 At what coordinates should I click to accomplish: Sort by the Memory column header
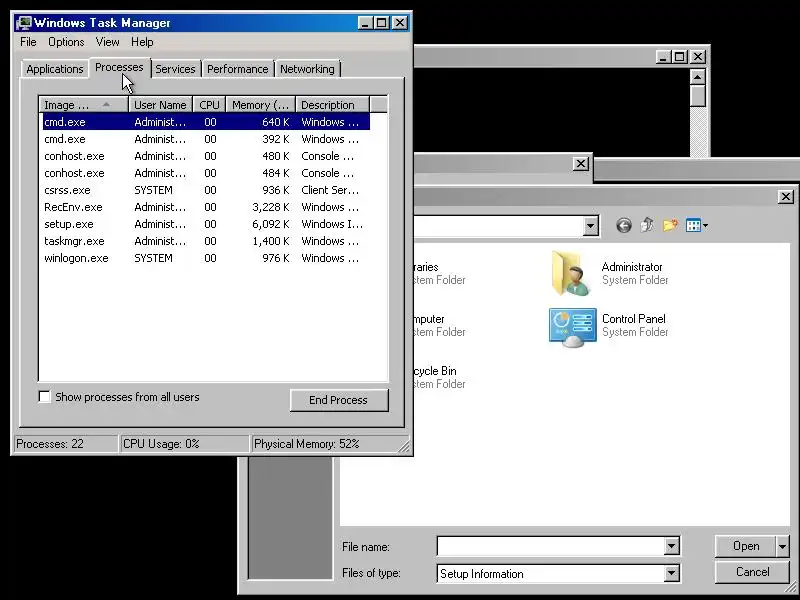pos(261,105)
